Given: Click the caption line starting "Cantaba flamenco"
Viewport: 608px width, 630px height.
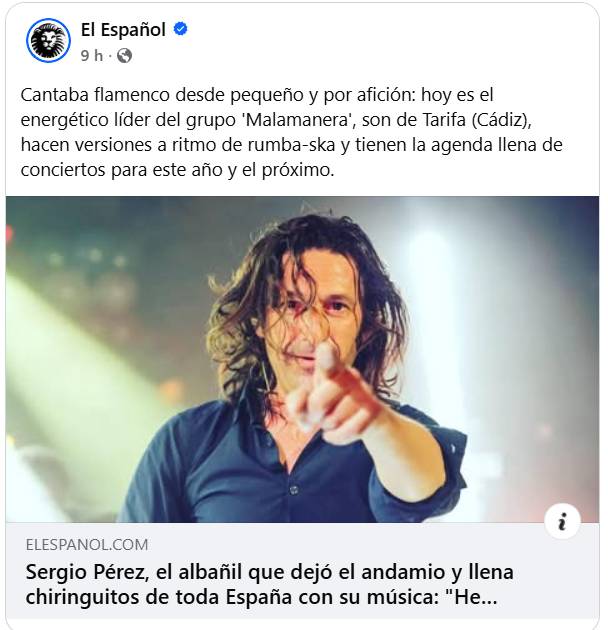Looking at the screenshot, I should [257, 95].
